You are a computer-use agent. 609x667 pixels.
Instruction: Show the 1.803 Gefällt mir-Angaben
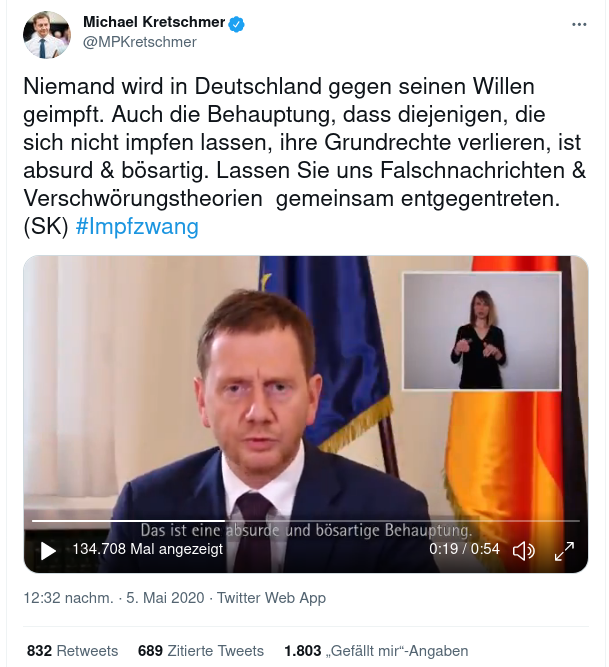pyautogui.click(x=376, y=650)
